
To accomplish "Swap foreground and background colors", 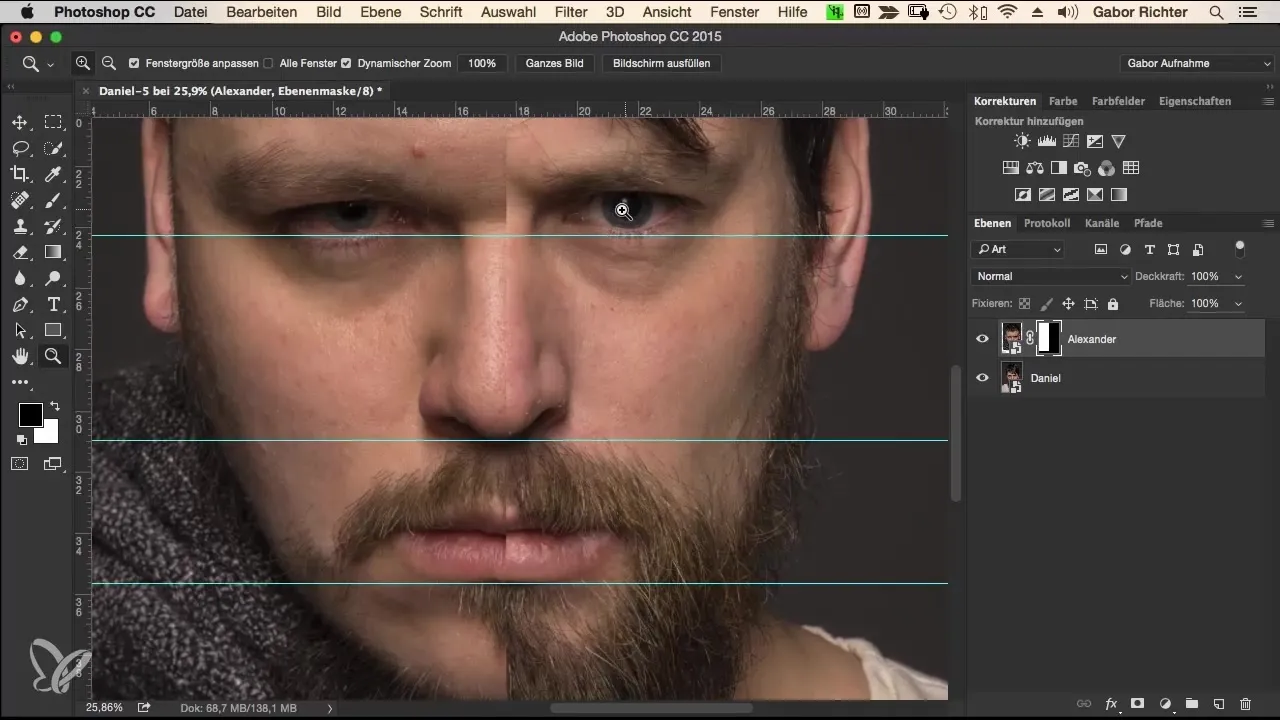I will pyautogui.click(x=53, y=406).
